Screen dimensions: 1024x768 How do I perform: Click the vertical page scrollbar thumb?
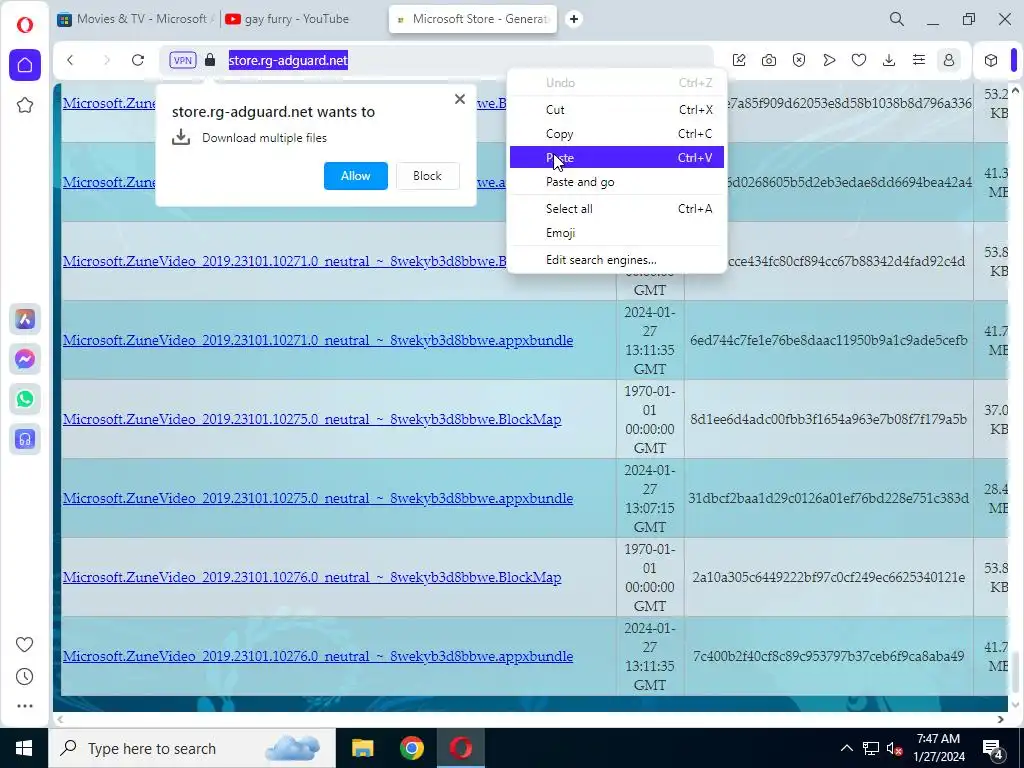(1015, 673)
